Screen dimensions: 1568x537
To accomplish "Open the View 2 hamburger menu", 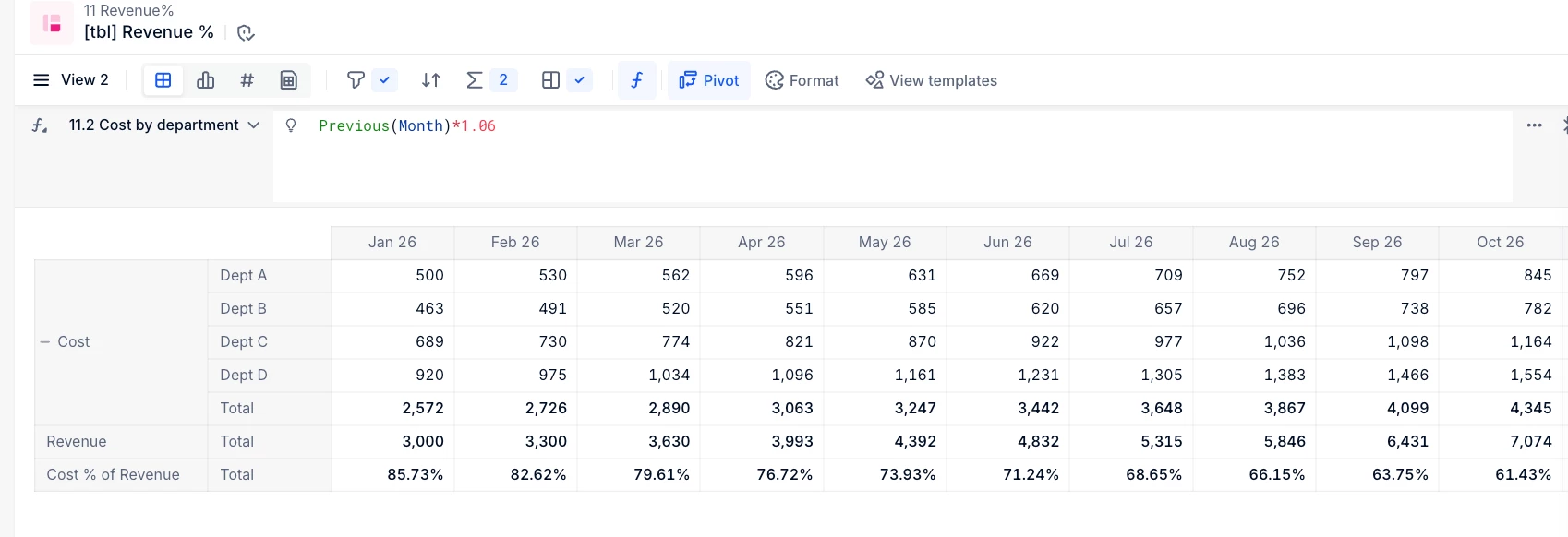I will pos(41,80).
